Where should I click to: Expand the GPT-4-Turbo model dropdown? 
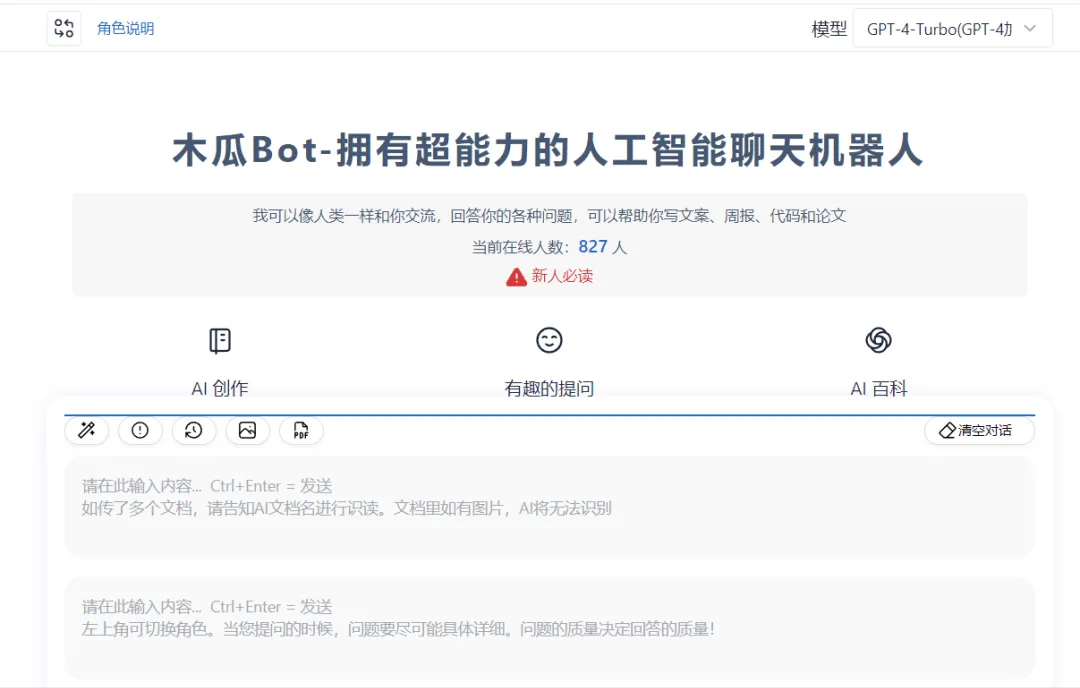click(x=940, y=29)
